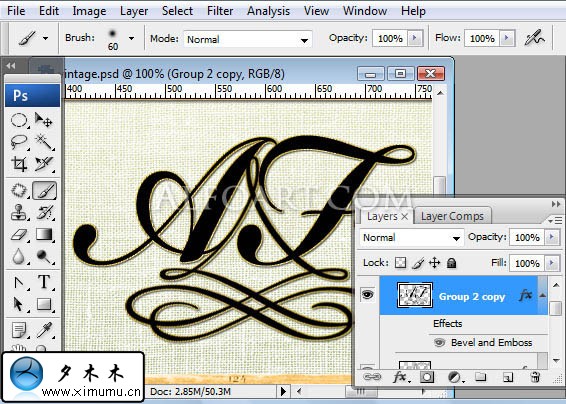This screenshot has height=404, width=566.
Task: Open the status bar info arrow
Action: point(283,391)
